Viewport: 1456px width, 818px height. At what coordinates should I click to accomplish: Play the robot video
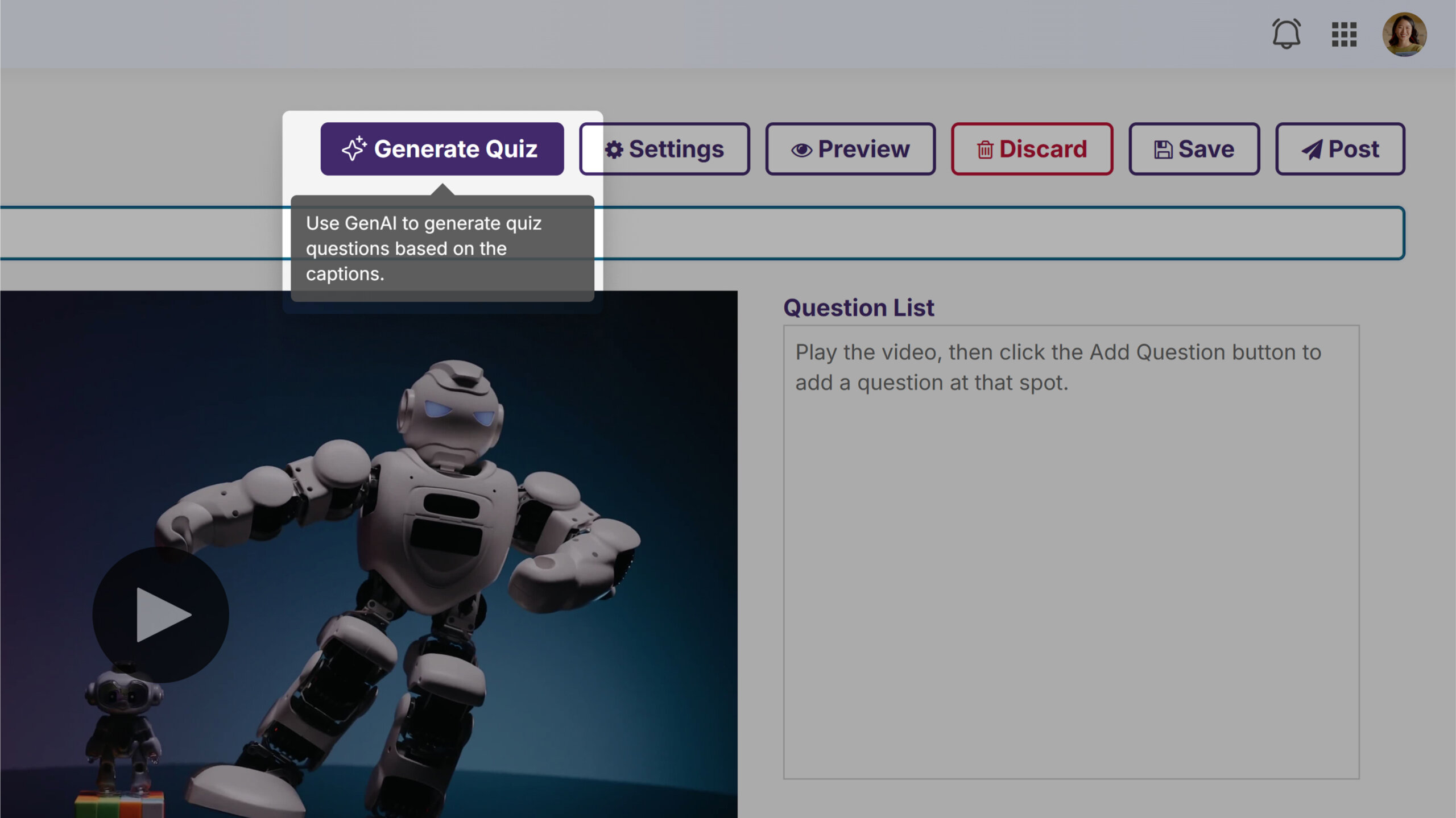pos(161,615)
